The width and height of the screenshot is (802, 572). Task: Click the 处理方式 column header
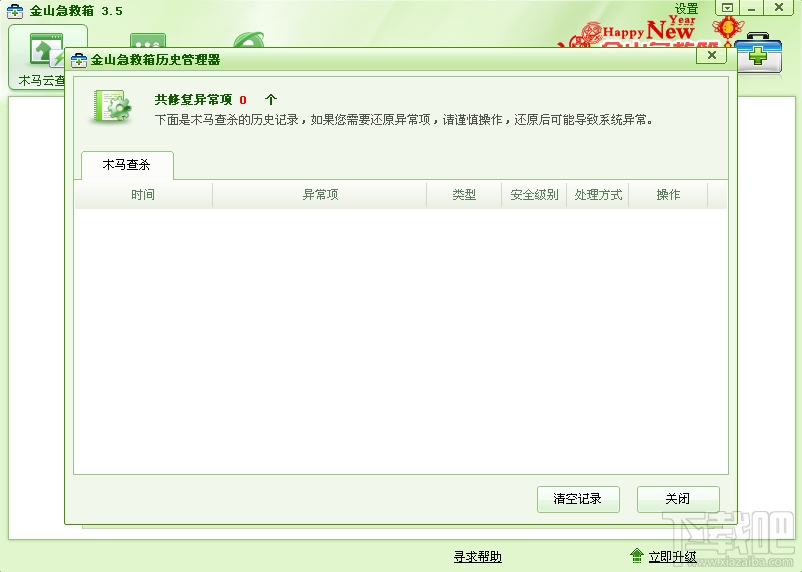pyautogui.click(x=598, y=195)
